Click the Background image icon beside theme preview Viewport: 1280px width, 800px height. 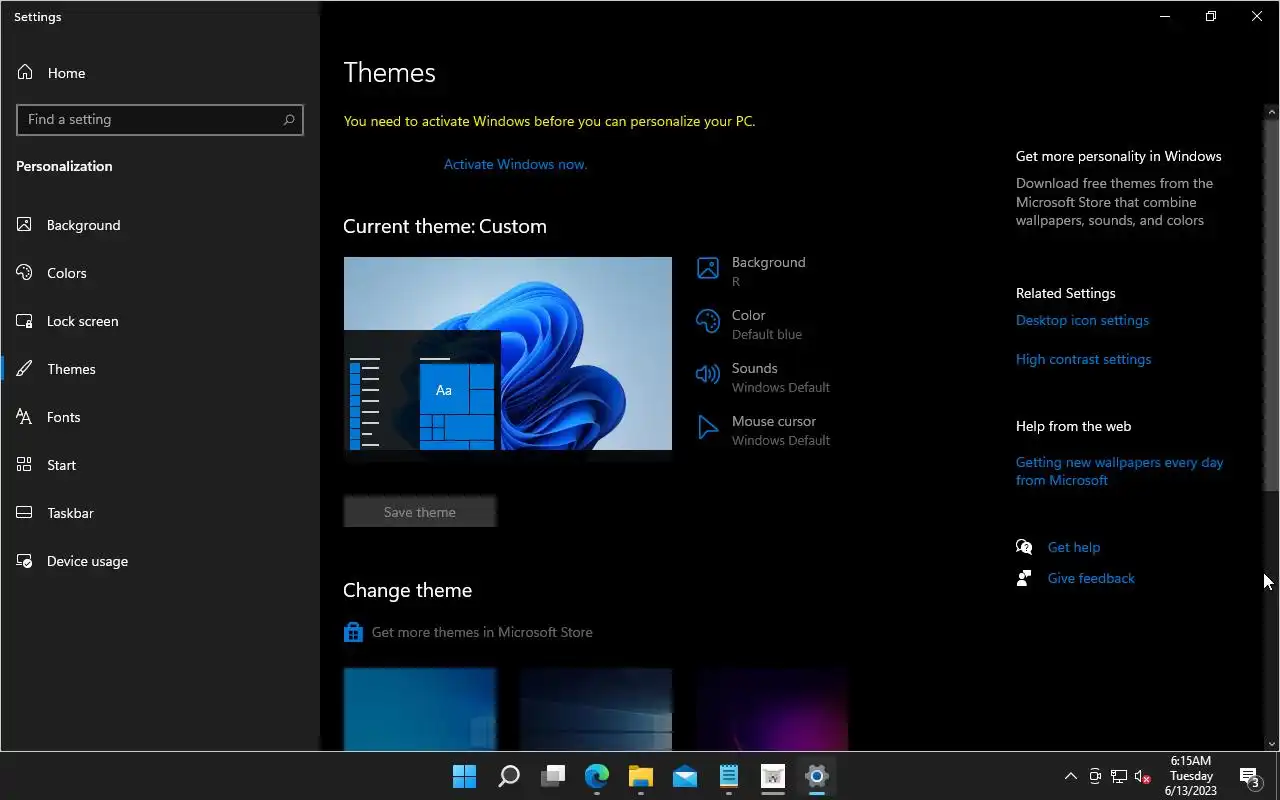pyautogui.click(x=708, y=268)
